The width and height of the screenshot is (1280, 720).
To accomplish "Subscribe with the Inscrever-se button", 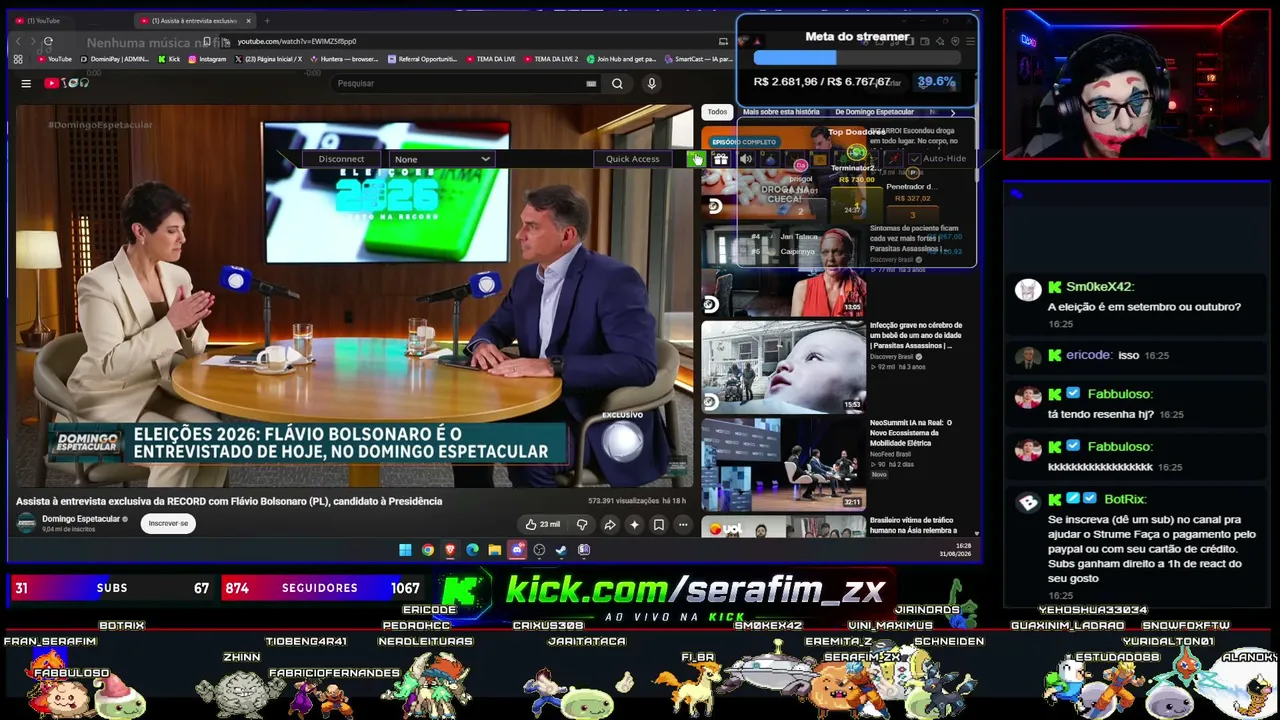I will point(168,523).
